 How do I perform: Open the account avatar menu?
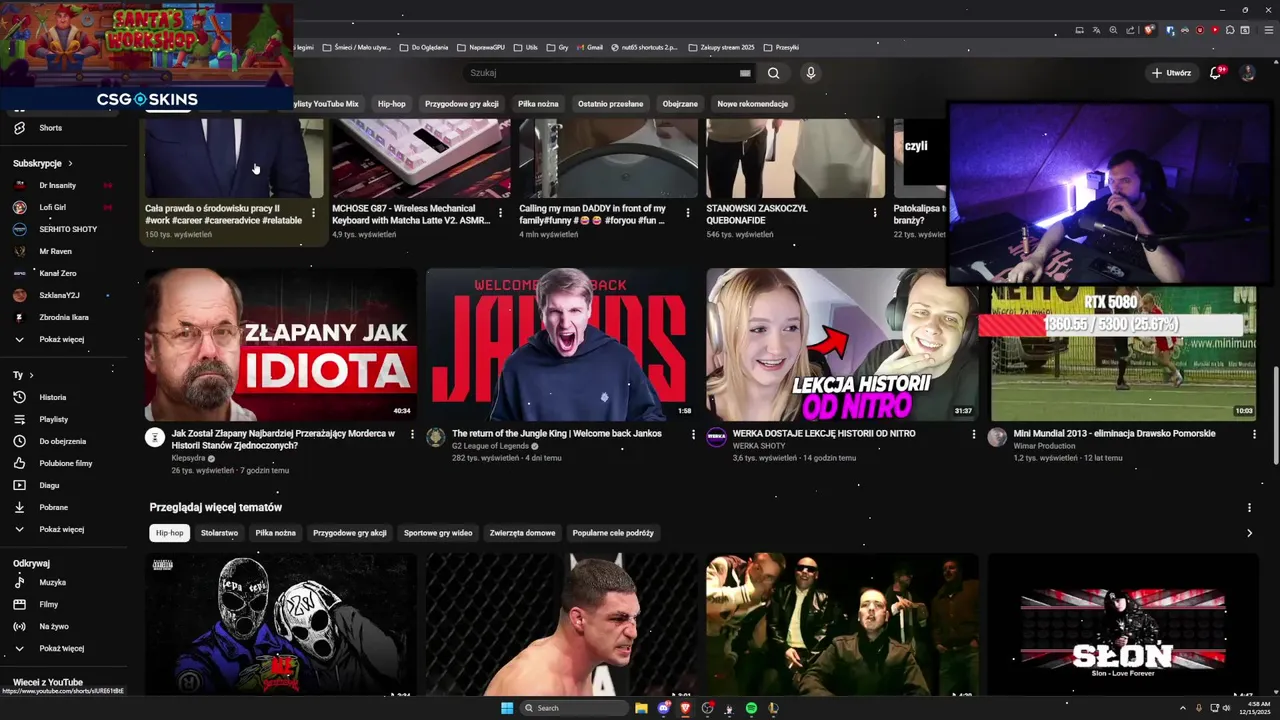pyautogui.click(x=1247, y=73)
